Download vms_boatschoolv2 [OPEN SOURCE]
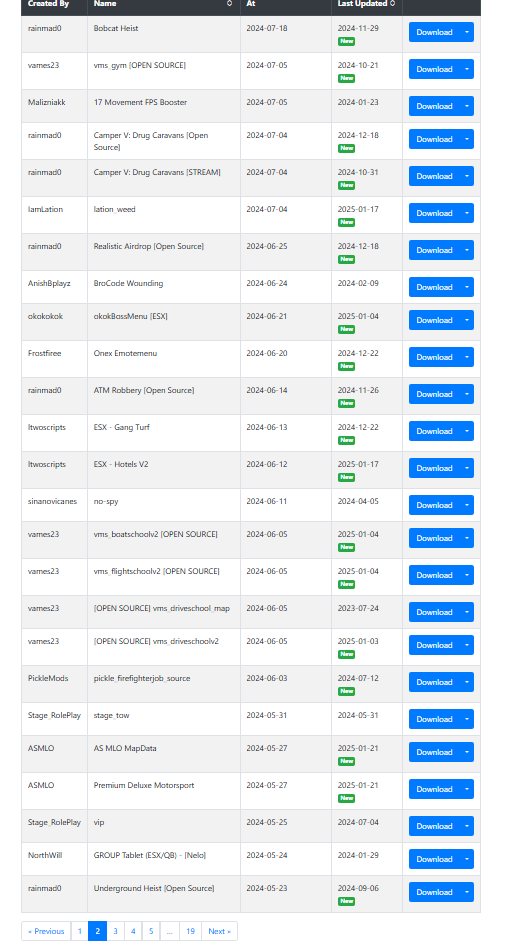Viewport: 506px width, 946px height. [x=434, y=538]
